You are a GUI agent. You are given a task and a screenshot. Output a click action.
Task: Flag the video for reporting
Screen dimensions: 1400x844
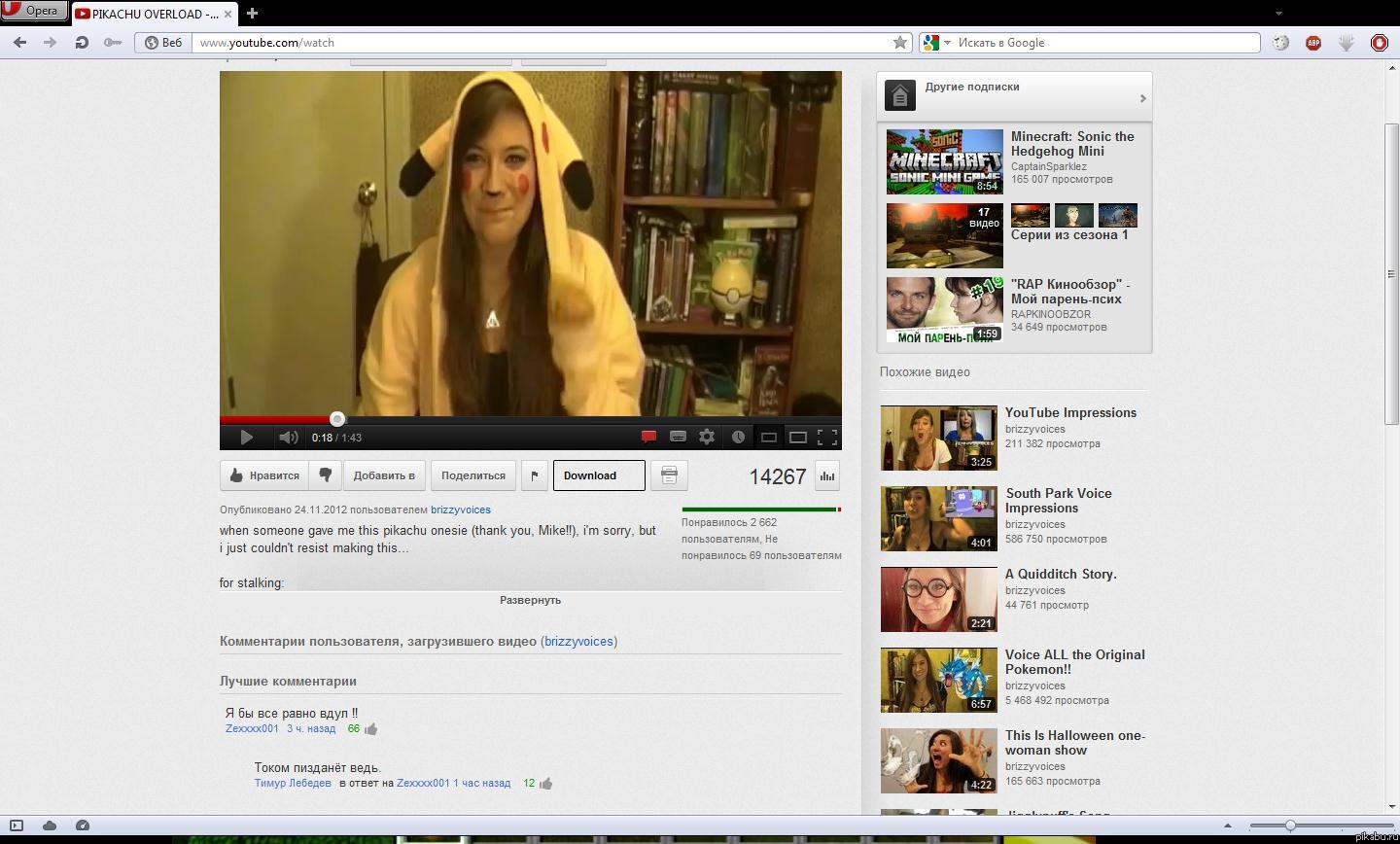(533, 475)
